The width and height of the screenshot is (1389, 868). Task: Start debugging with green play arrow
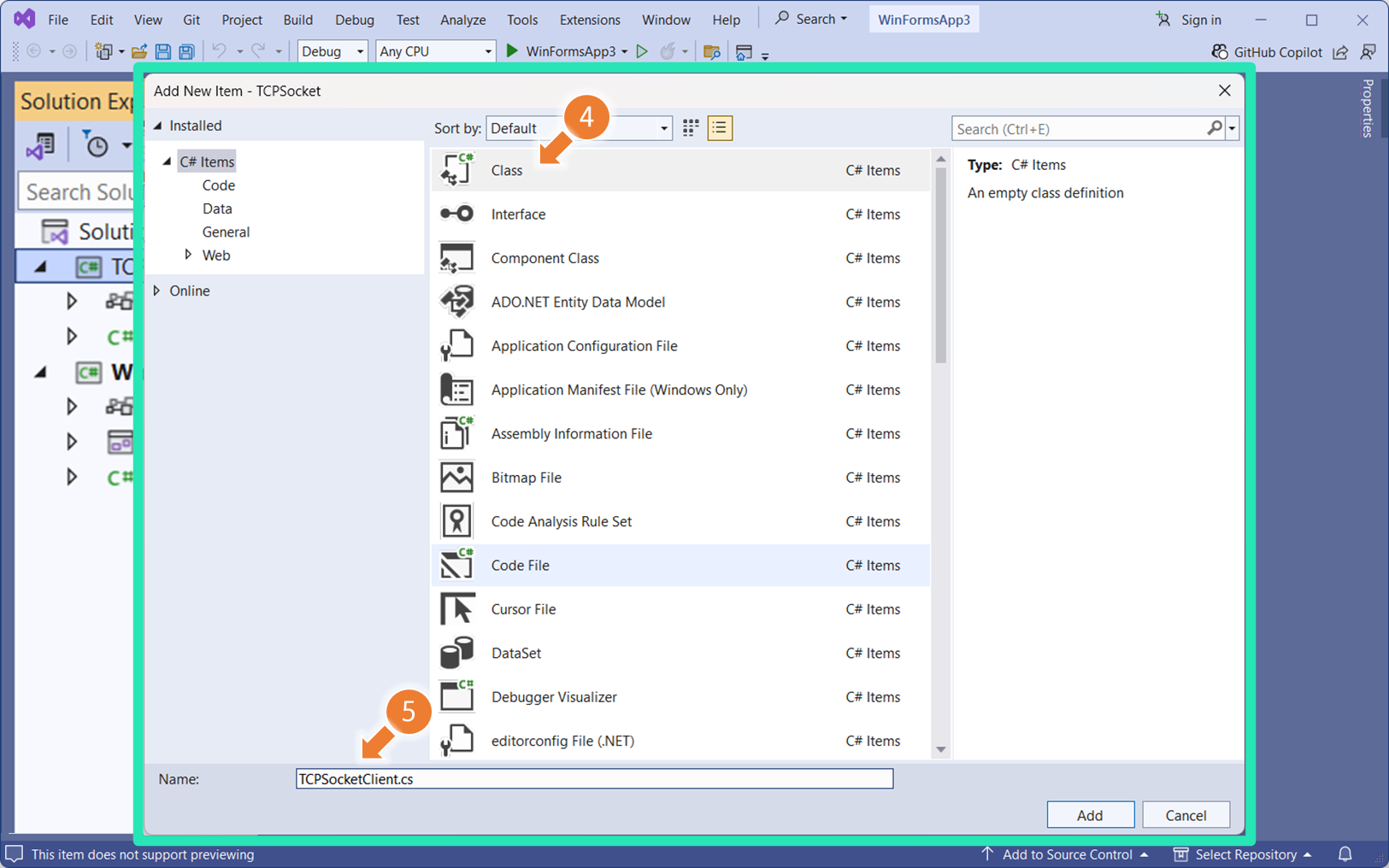(512, 51)
